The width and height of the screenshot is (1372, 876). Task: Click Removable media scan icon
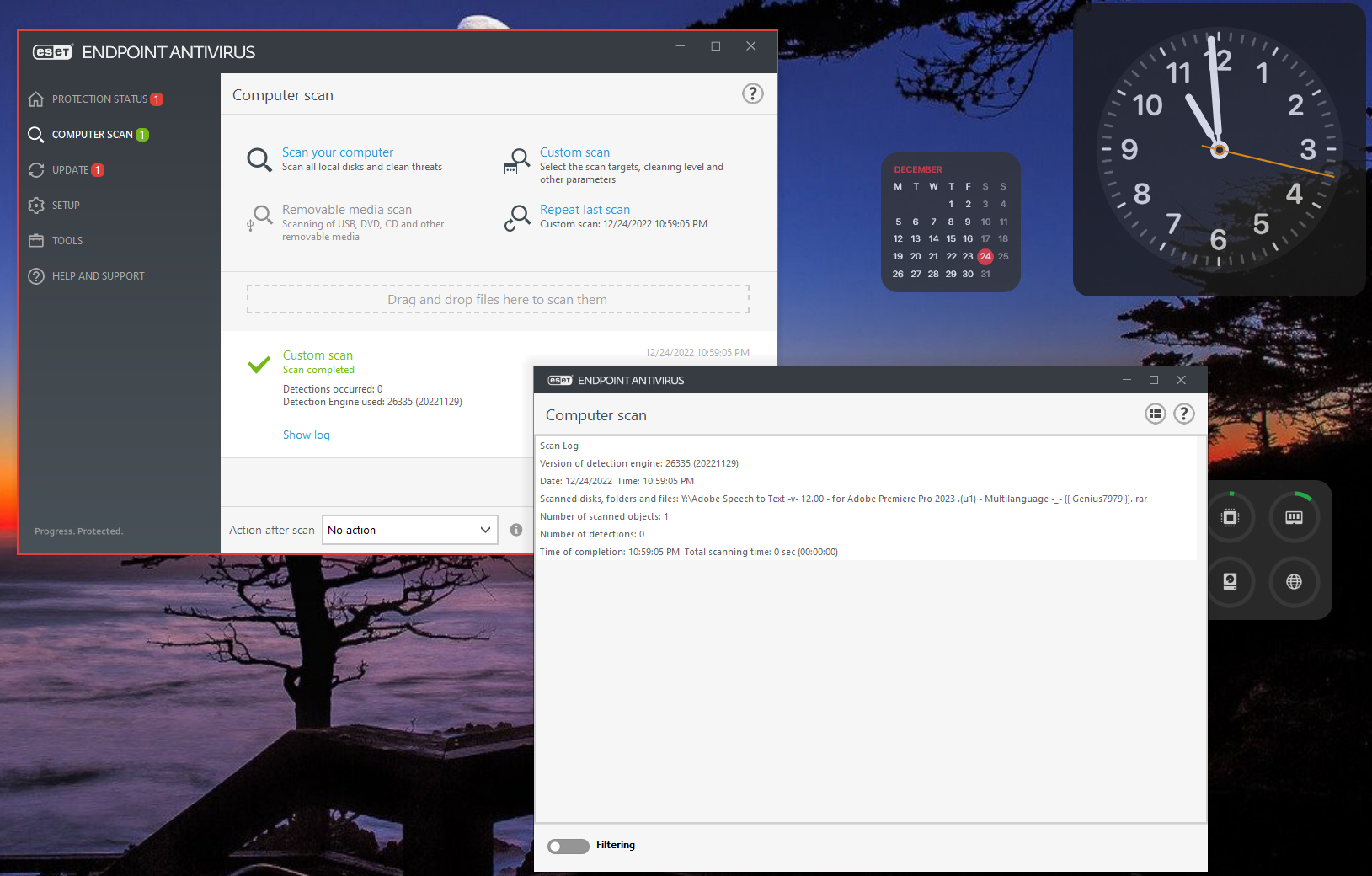pos(259,217)
